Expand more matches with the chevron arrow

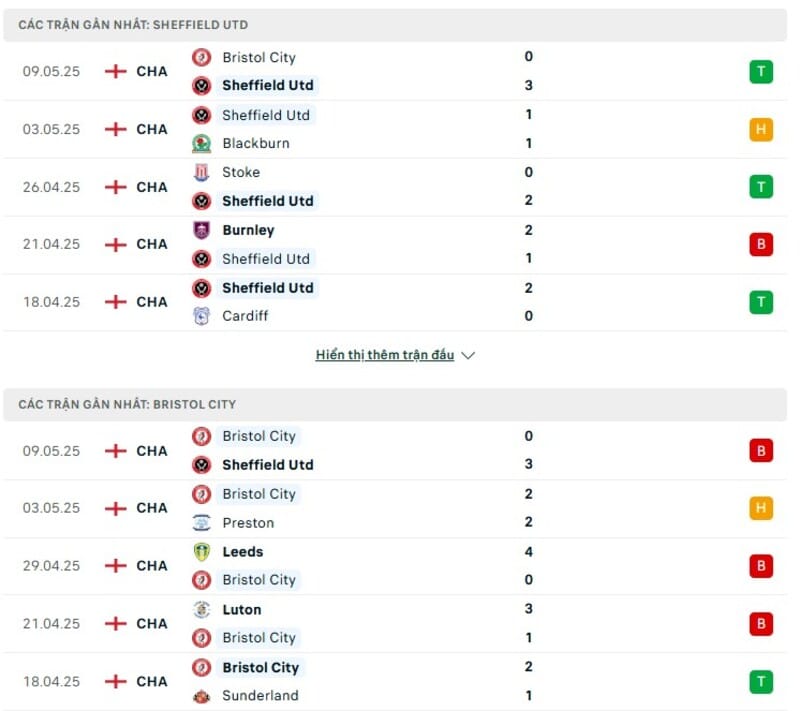[x=468, y=356]
